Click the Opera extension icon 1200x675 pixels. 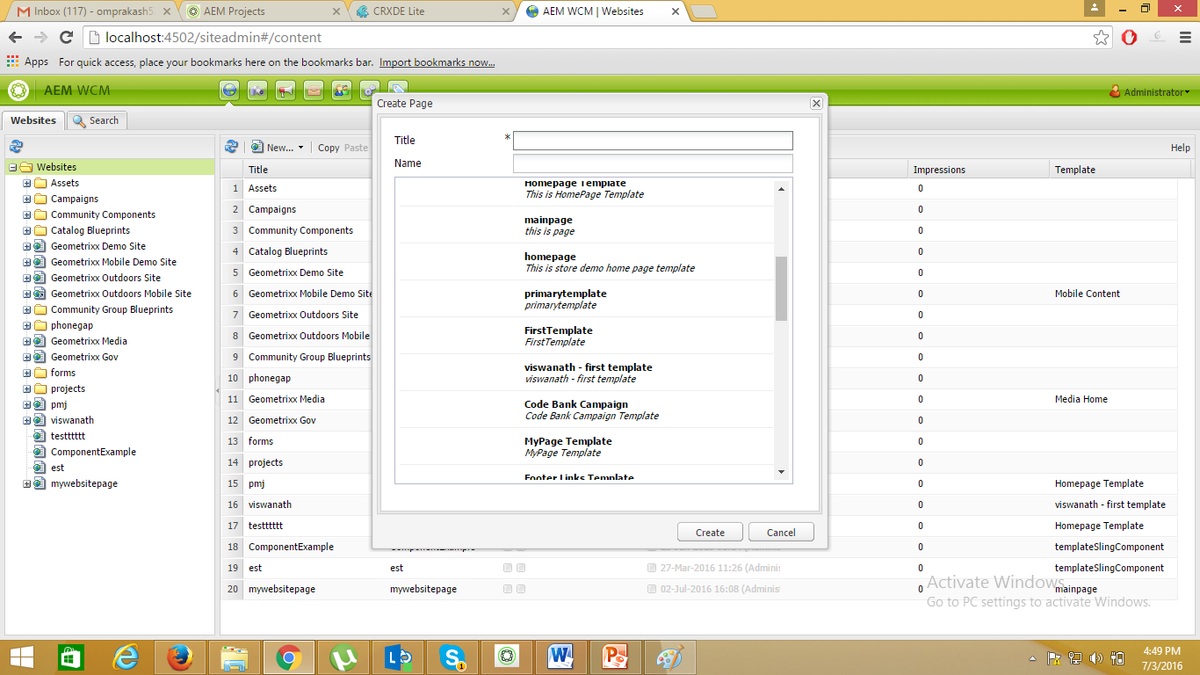point(1129,38)
